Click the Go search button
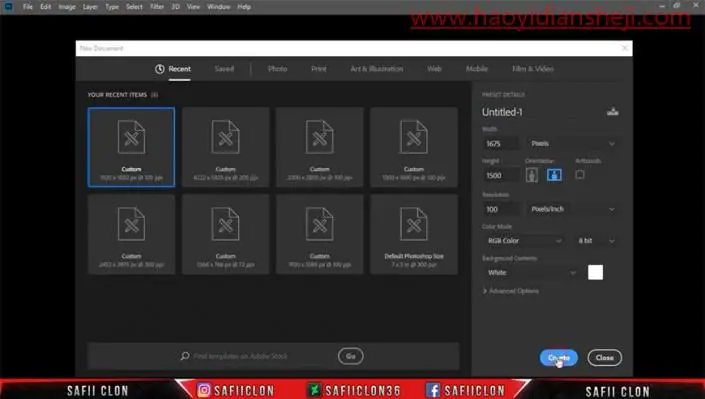Image resolution: width=705 pixels, height=399 pixels. [350, 356]
